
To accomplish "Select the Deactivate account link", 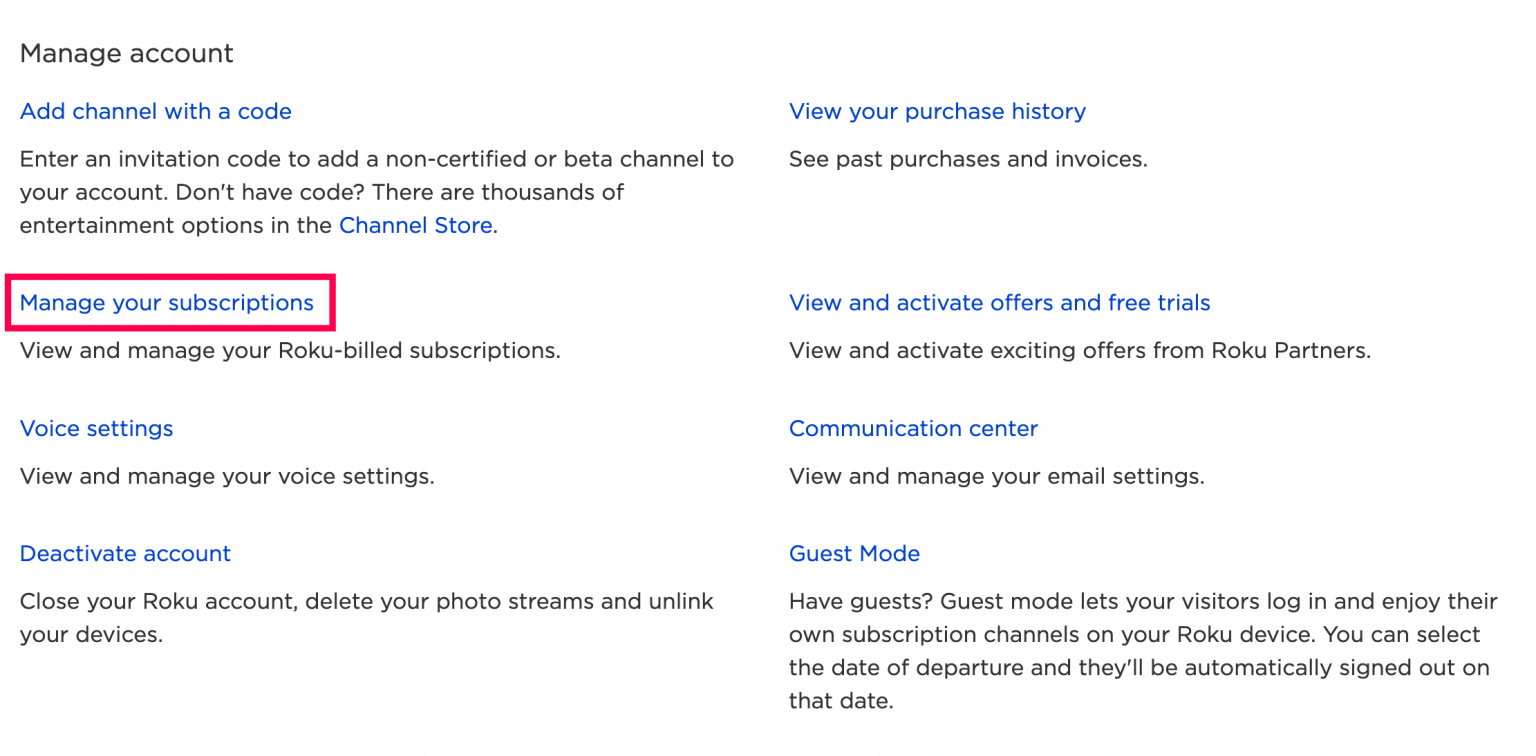I will [x=125, y=553].
